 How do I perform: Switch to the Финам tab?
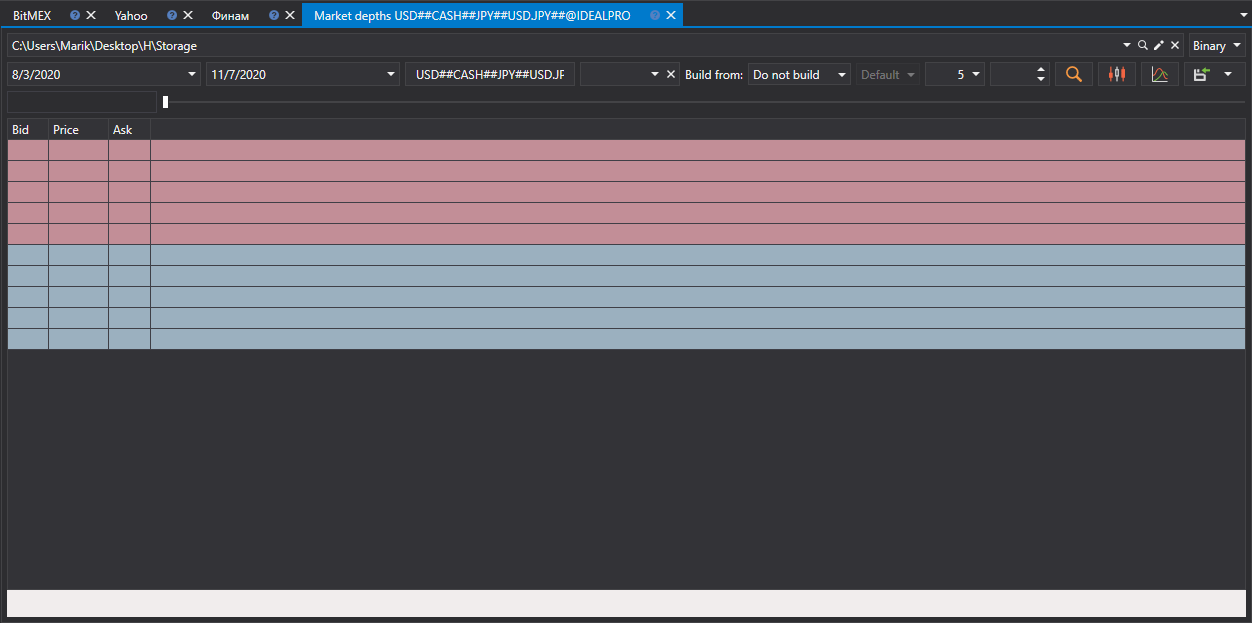230,16
